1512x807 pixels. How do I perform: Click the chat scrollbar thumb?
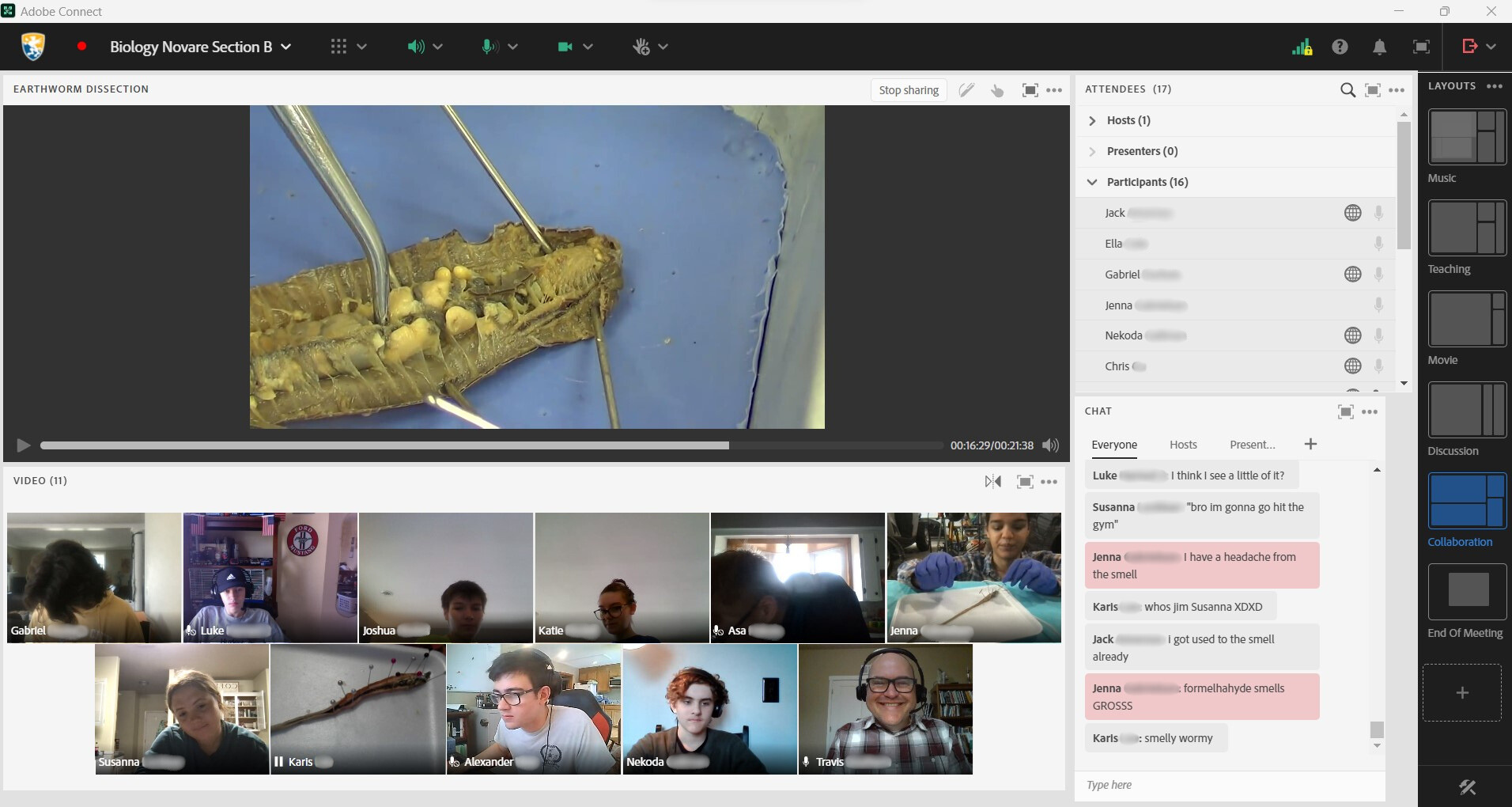click(x=1377, y=729)
